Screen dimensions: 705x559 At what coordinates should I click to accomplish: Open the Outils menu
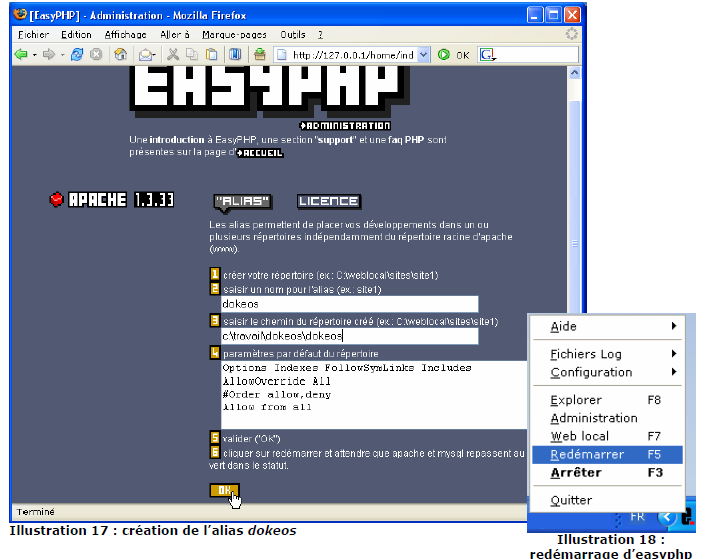click(293, 34)
